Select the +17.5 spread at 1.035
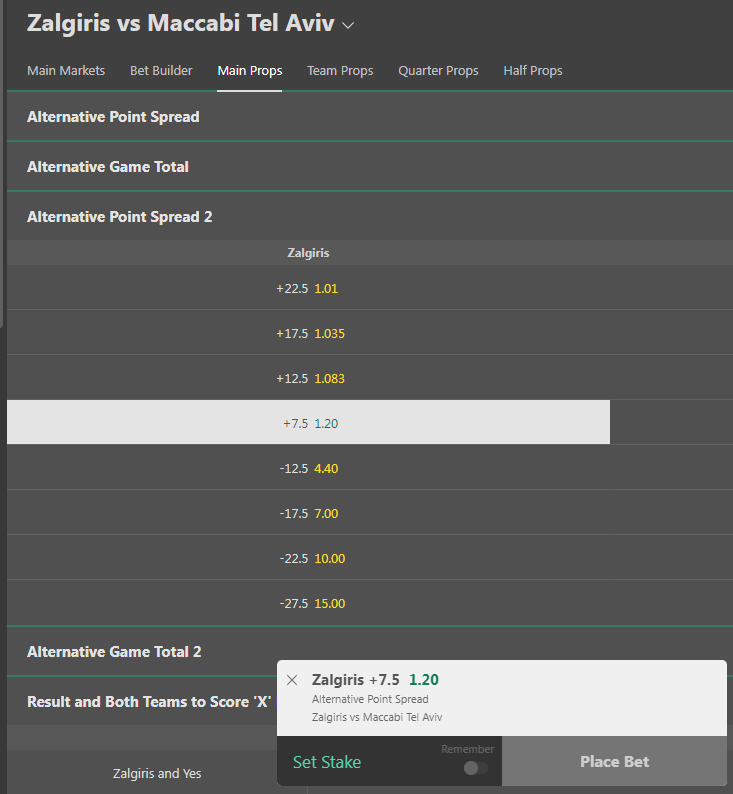Image resolution: width=733 pixels, height=794 pixels. pyautogui.click(x=308, y=333)
